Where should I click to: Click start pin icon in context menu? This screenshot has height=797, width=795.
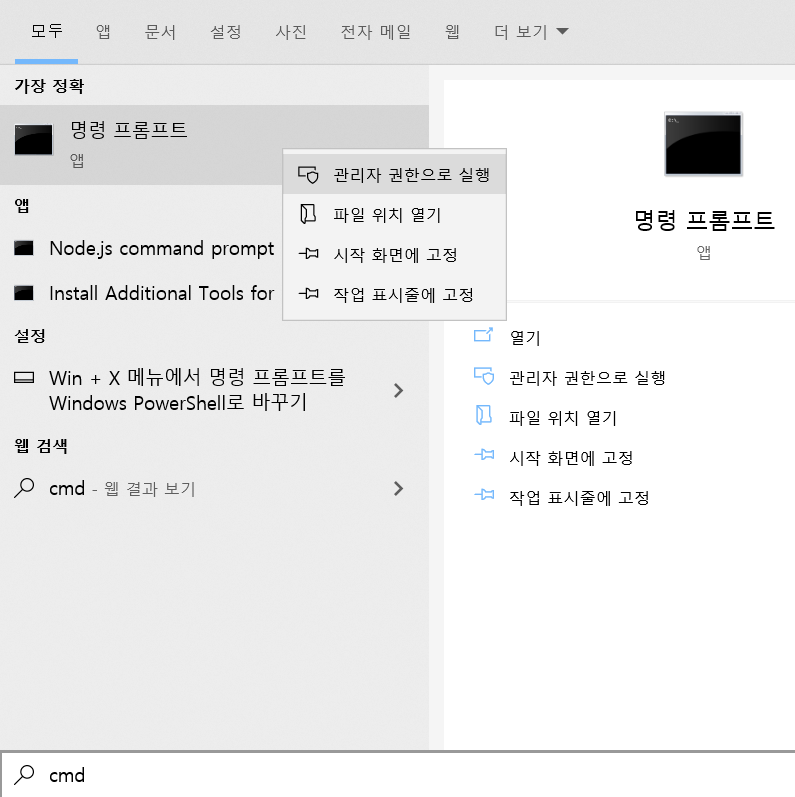[x=309, y=253]
